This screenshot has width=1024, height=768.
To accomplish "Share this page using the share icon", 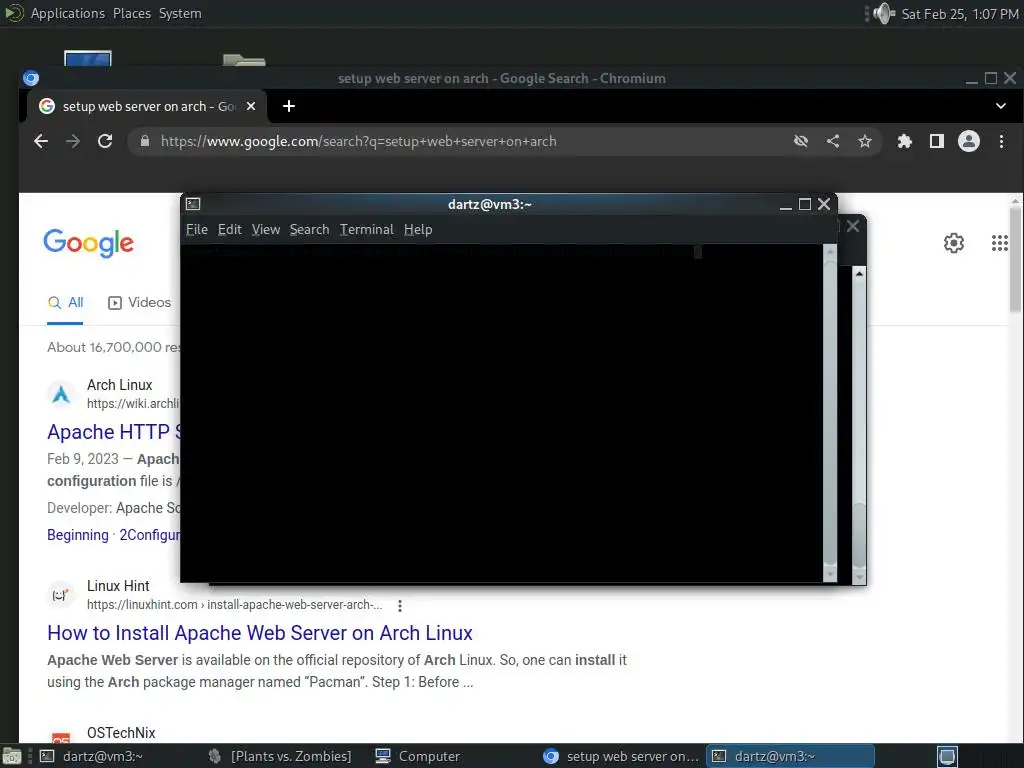I will pyautogui.click(x=833, y=141).
